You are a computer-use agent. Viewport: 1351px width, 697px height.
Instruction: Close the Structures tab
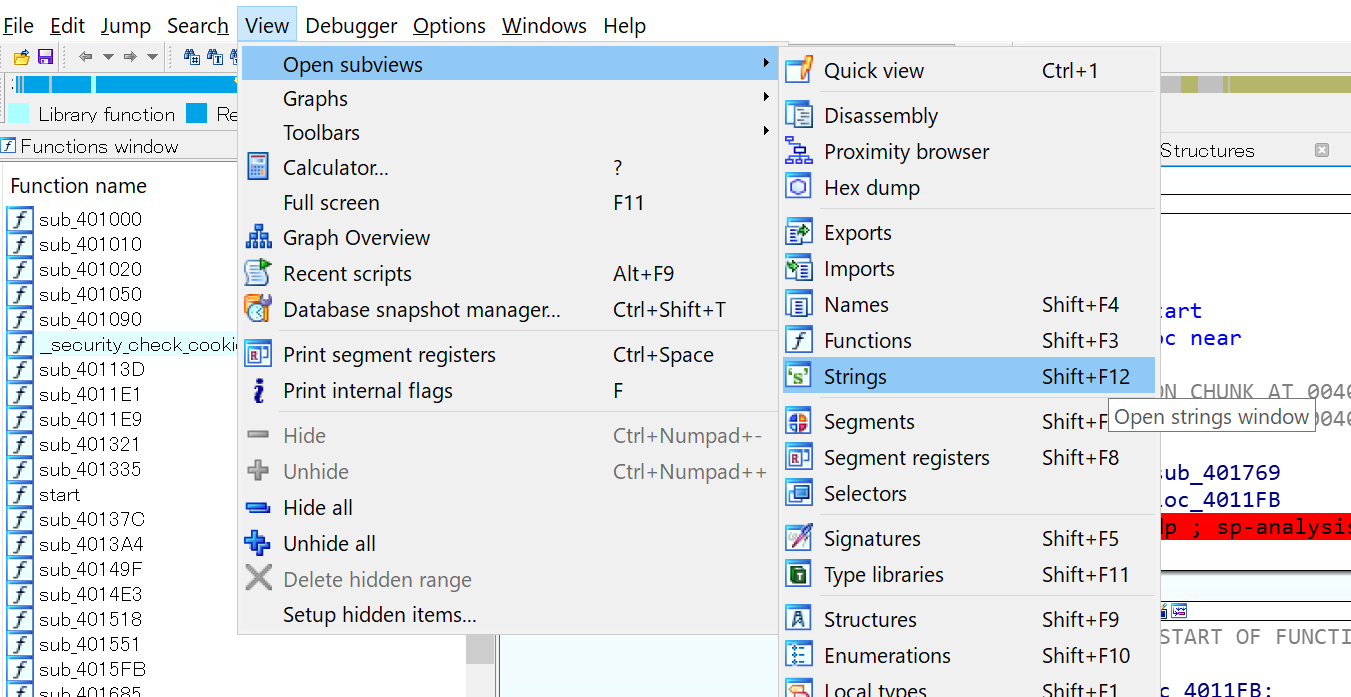tap(1321, 150)
